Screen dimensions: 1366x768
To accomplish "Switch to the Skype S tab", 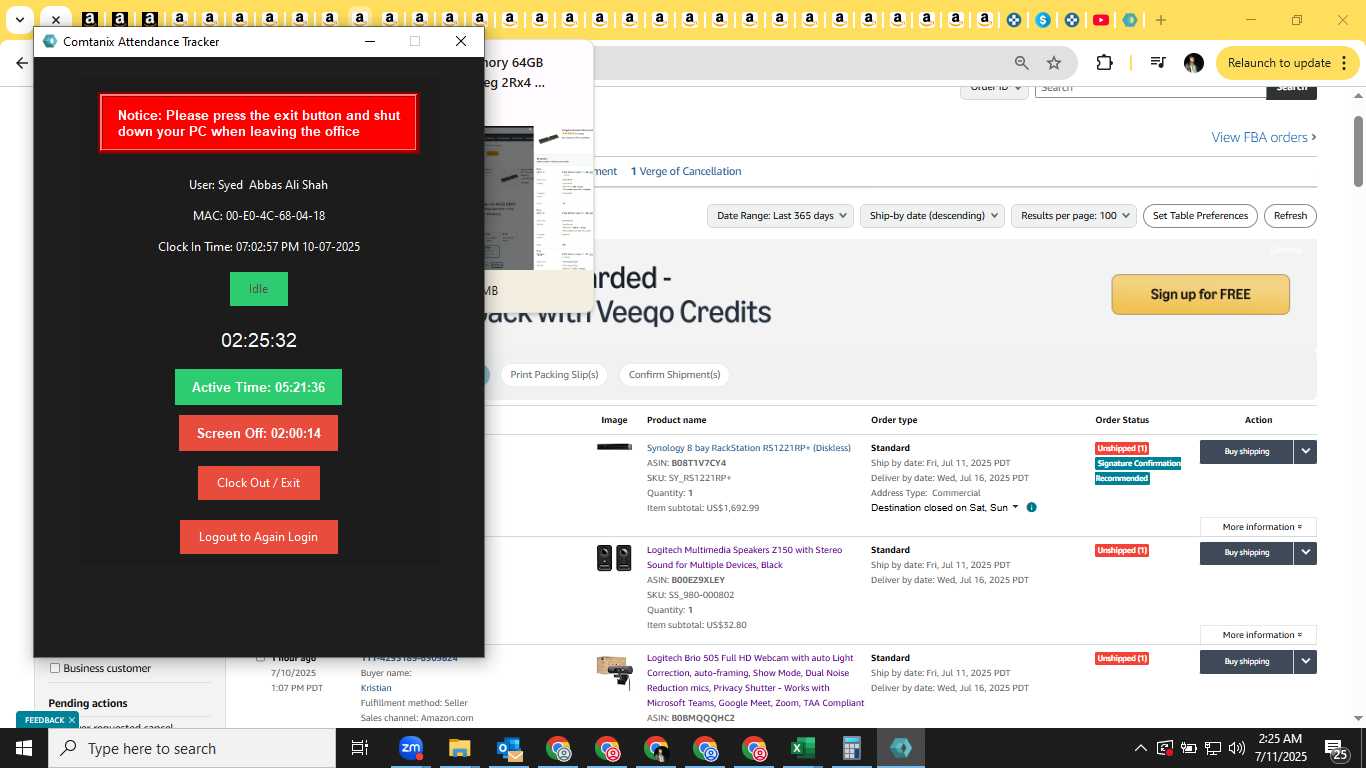I will [1043, 20].
